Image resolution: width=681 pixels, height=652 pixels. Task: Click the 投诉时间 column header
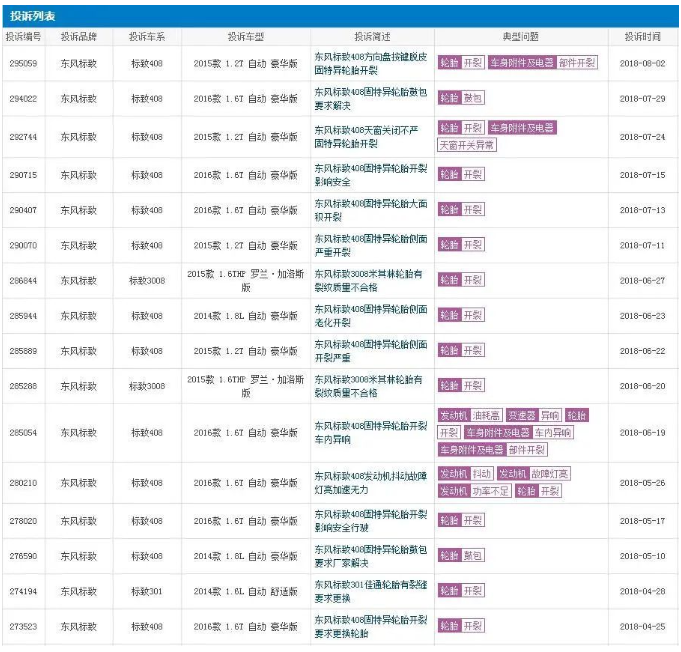click(x=643, y=37)
